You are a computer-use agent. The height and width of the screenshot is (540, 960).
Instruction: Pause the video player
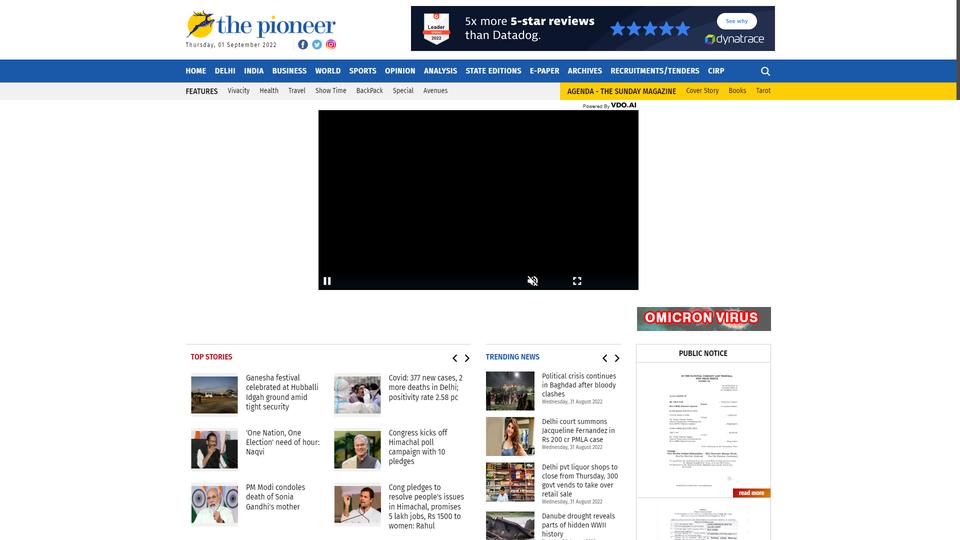coord(327,281)
